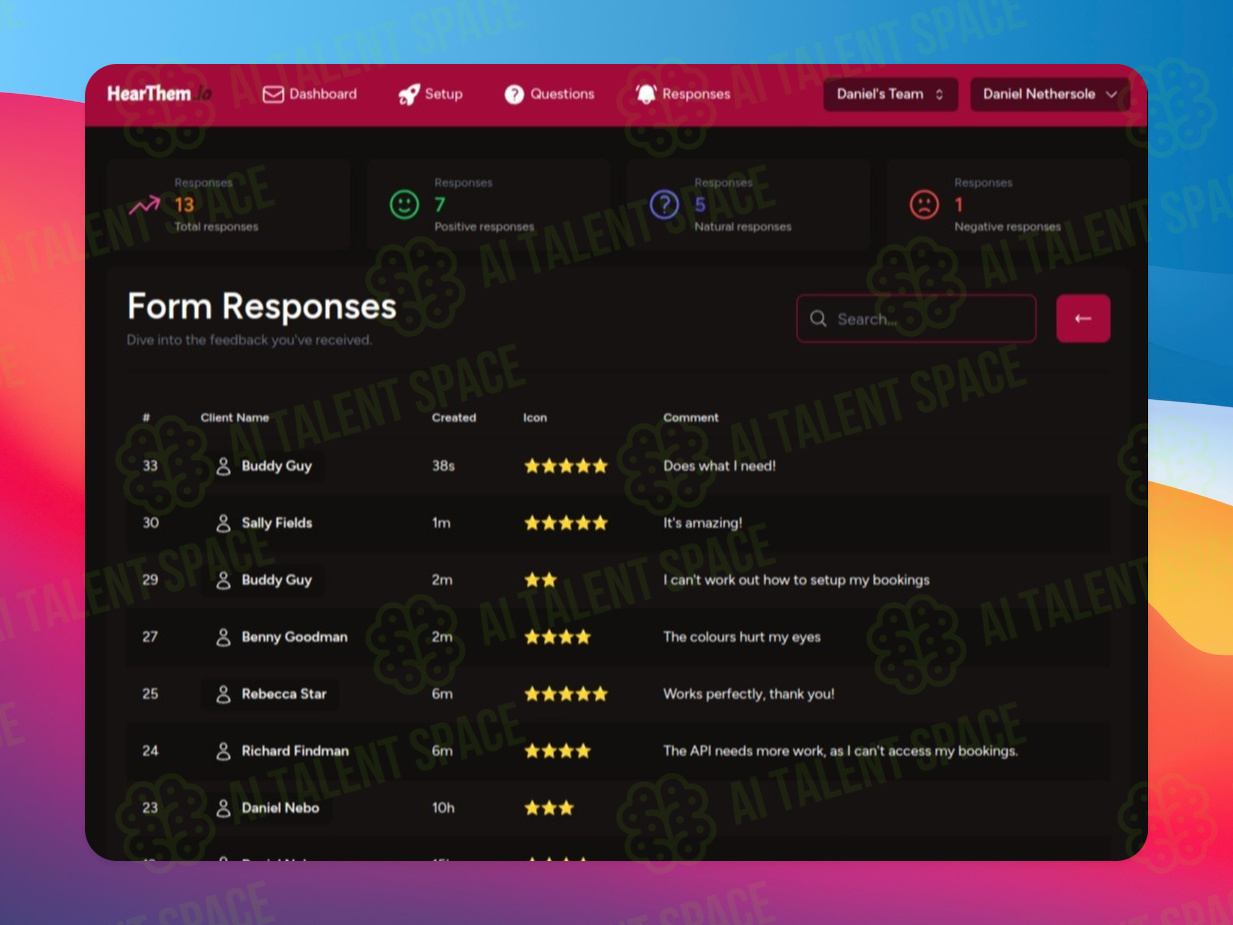Click the 38s created time
Viewport: 1233px width, 925px height.
click(444, 466)
